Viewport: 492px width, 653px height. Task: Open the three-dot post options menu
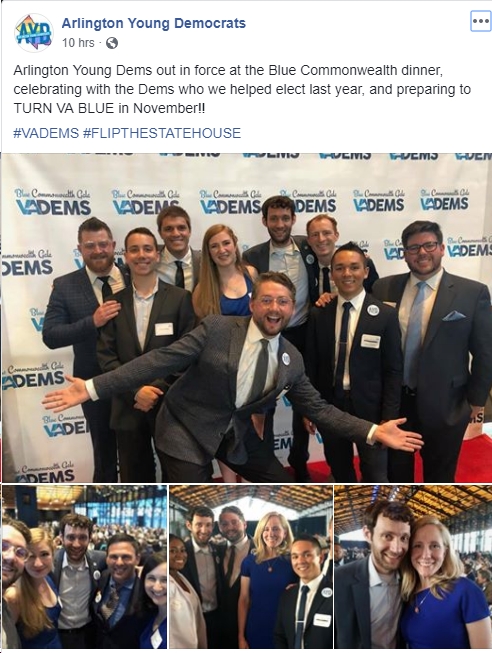(480, 21)
